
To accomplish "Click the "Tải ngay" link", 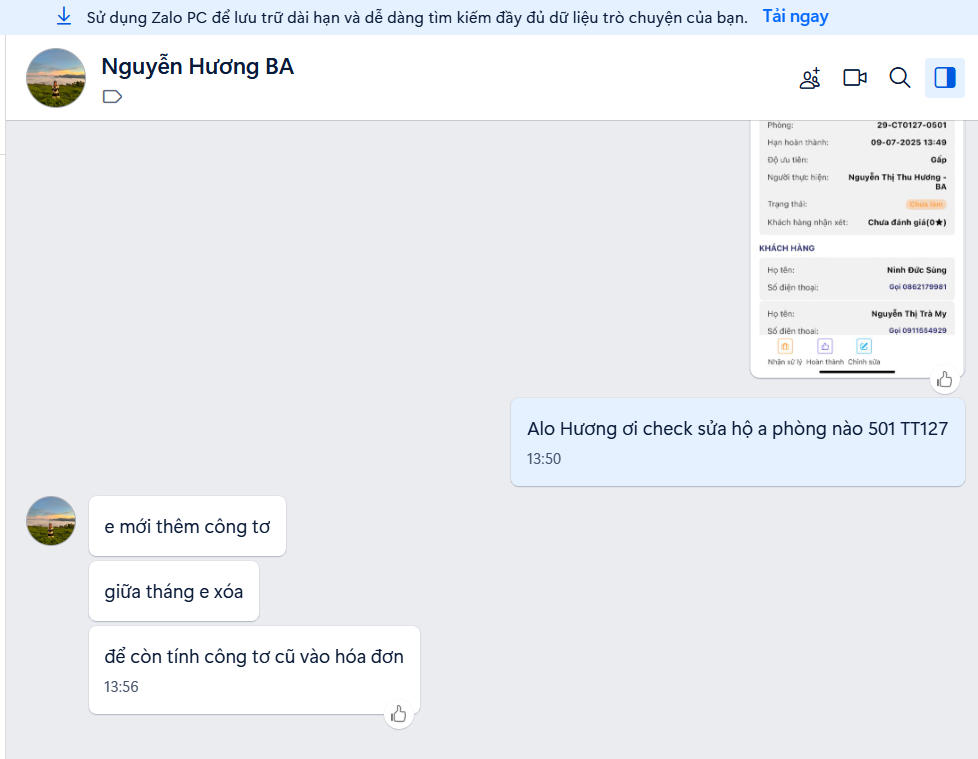I will click(x=795, y=16).
